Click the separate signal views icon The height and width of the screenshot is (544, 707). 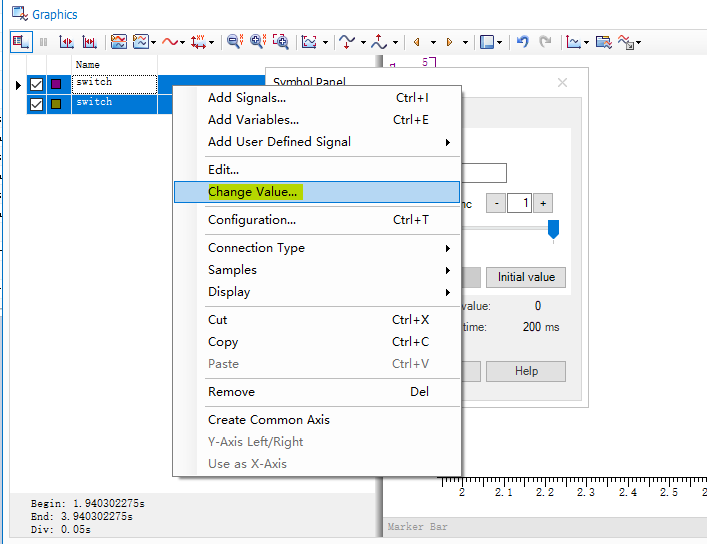[x=119, y=42]
